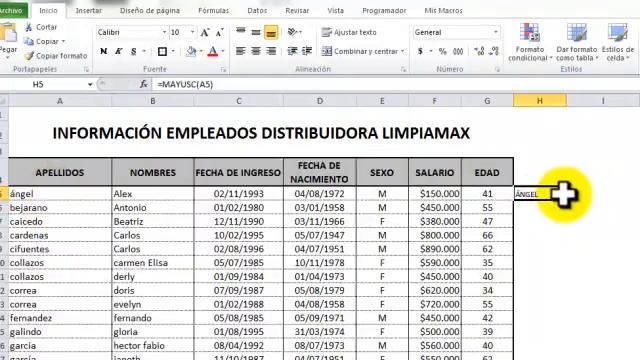640x360 pixels.
Task: Open the Archivo tab
Action: (12, 11)
